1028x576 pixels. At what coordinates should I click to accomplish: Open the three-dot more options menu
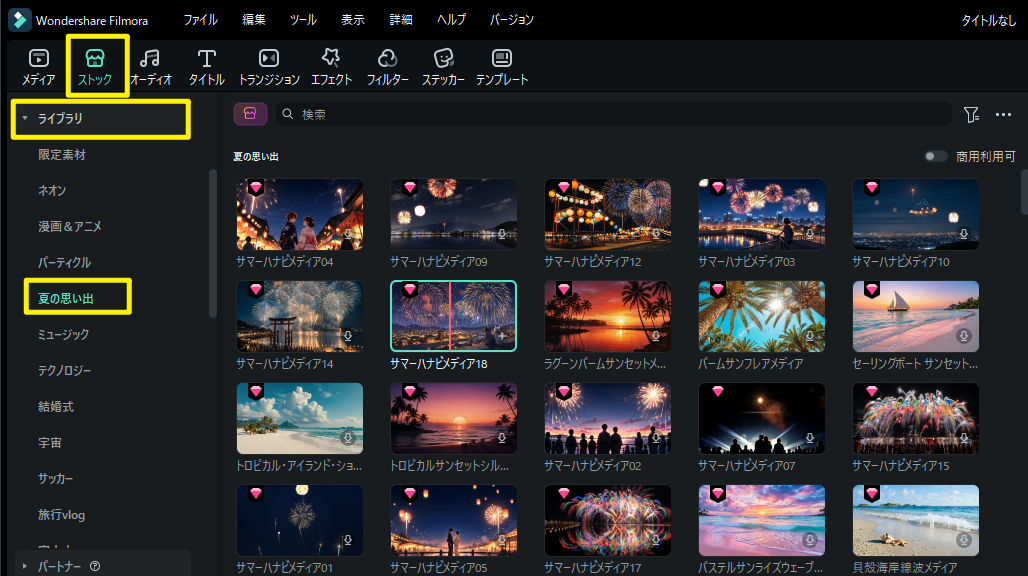tap(1003, 115)
